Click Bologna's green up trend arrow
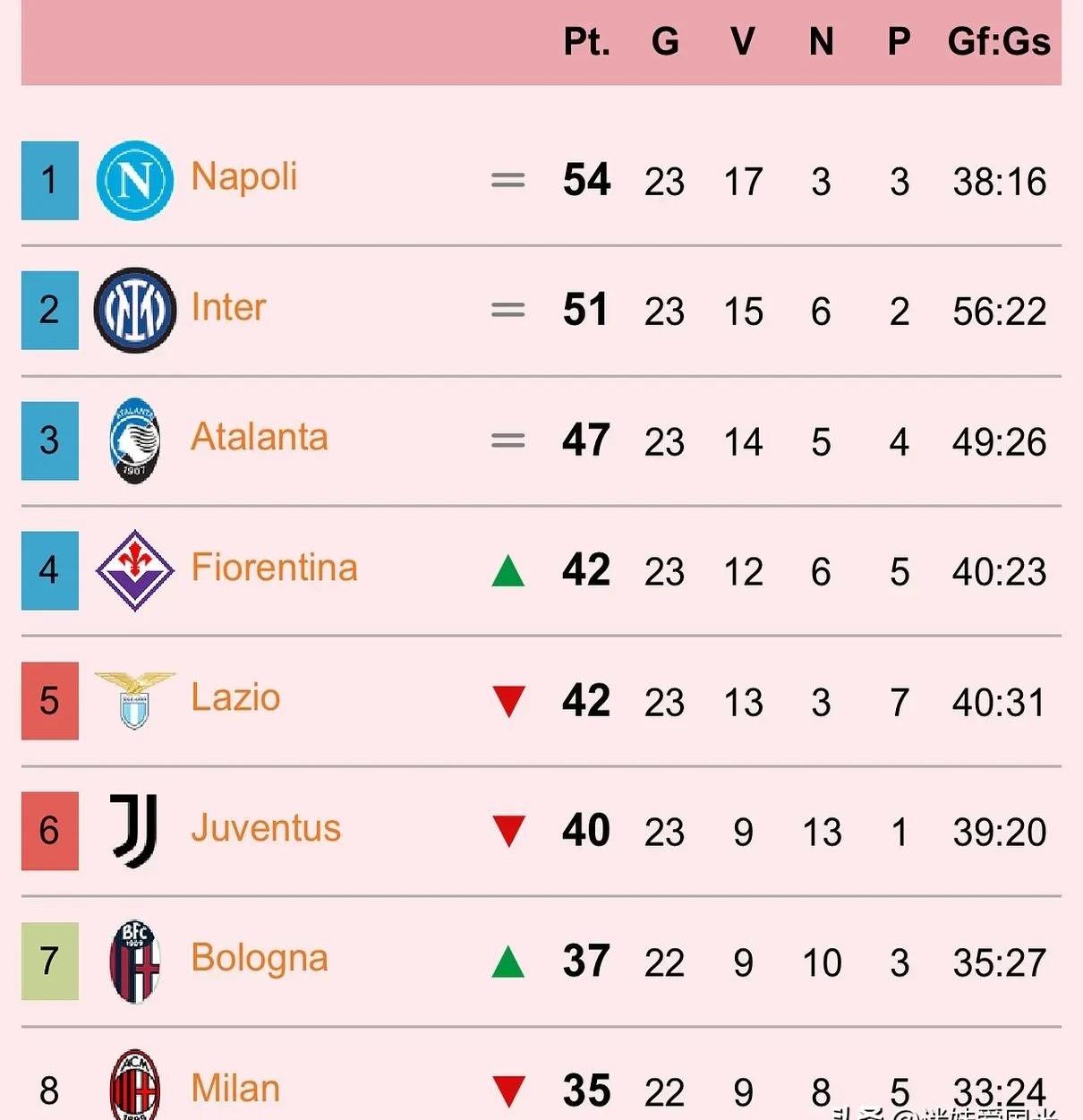 [508, 962]
